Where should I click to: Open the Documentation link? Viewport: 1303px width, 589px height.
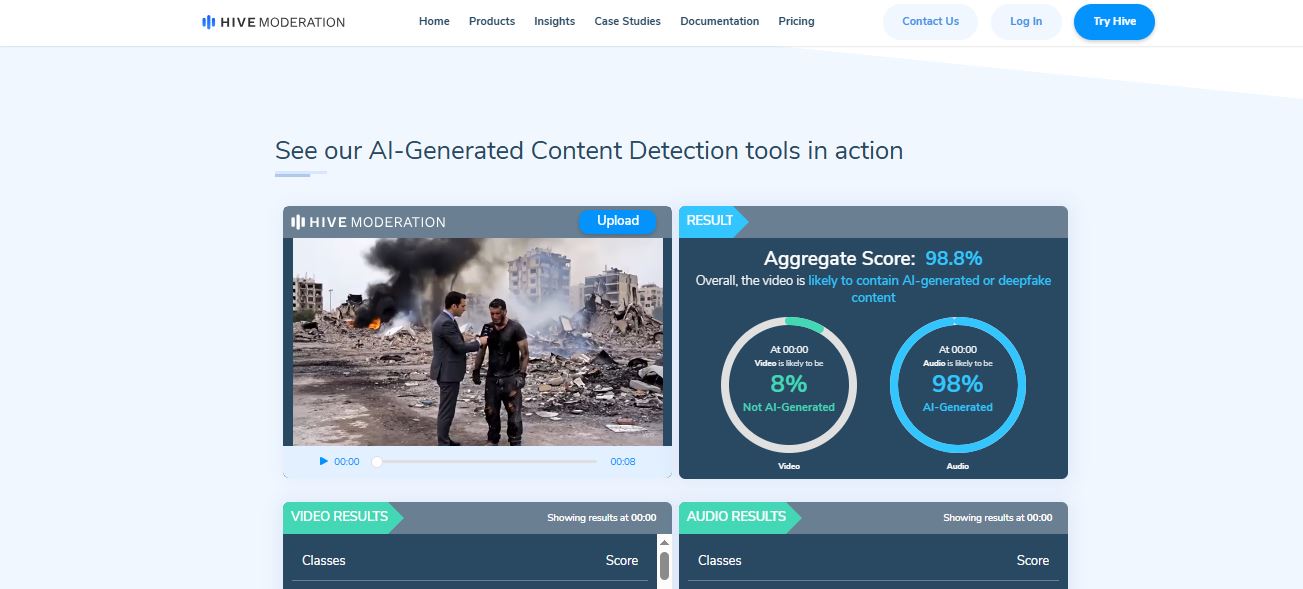[x=719, y=21]
